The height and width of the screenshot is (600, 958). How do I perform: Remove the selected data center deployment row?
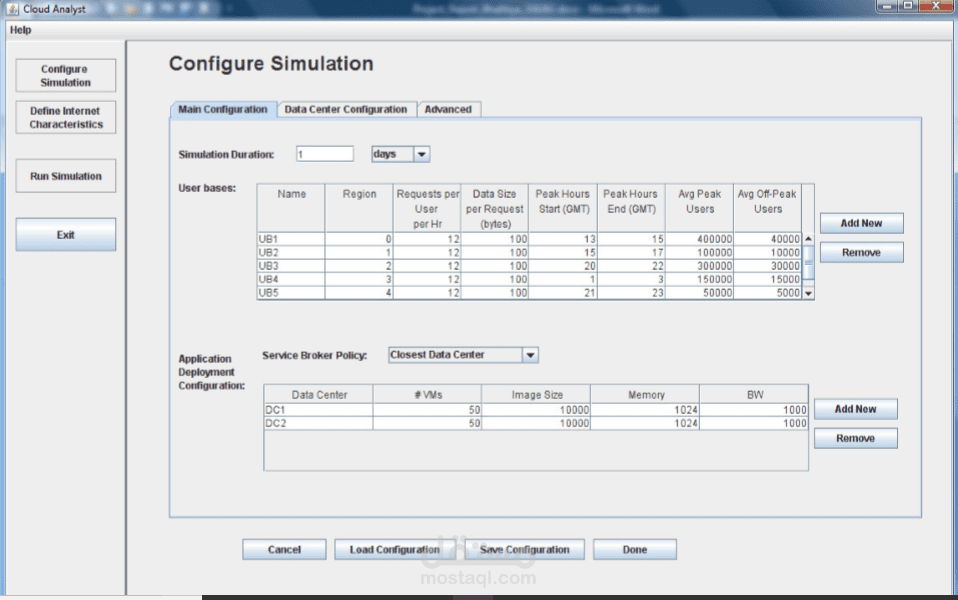pyautogui.click(x=855, y=438)
